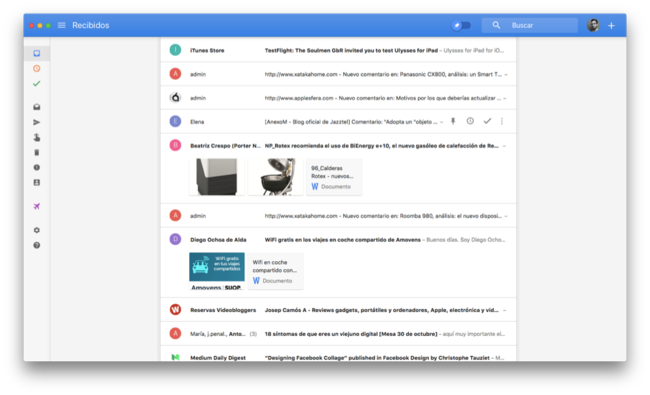Screen dimensions: 650x395
Task: Open the iTunes Store TestFlight email
Action: 338,51
